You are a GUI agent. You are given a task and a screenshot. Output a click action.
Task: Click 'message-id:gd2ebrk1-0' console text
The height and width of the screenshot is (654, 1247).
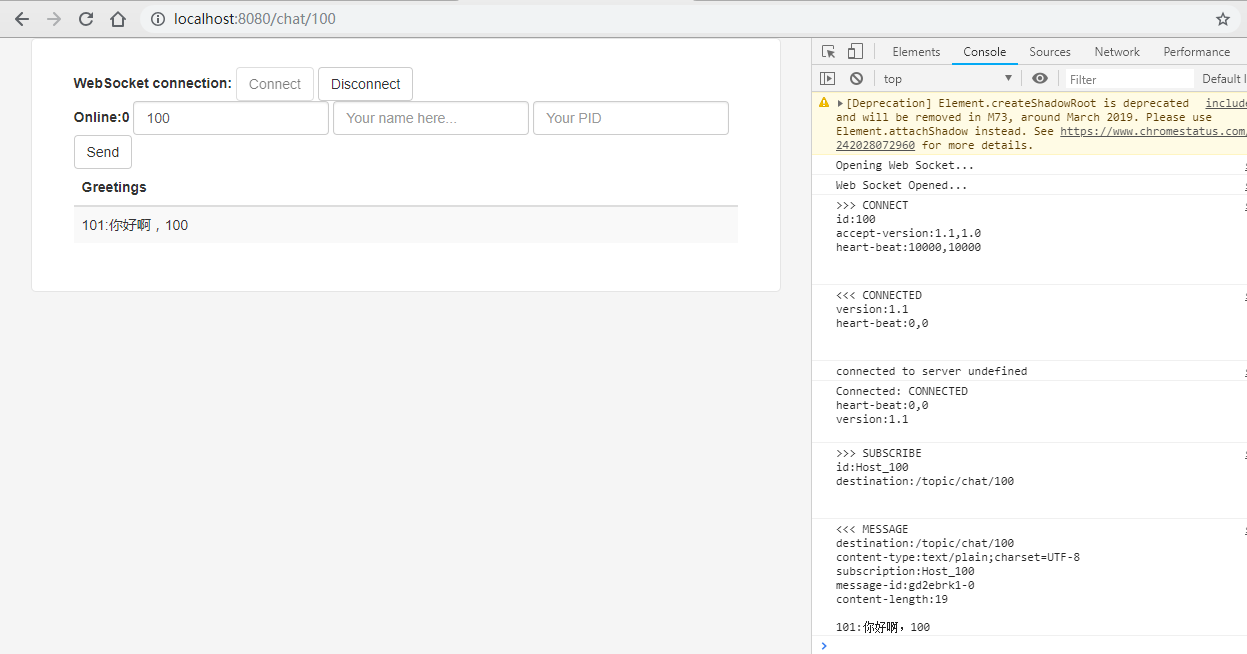pyautogui.click(x=905, y=585)
